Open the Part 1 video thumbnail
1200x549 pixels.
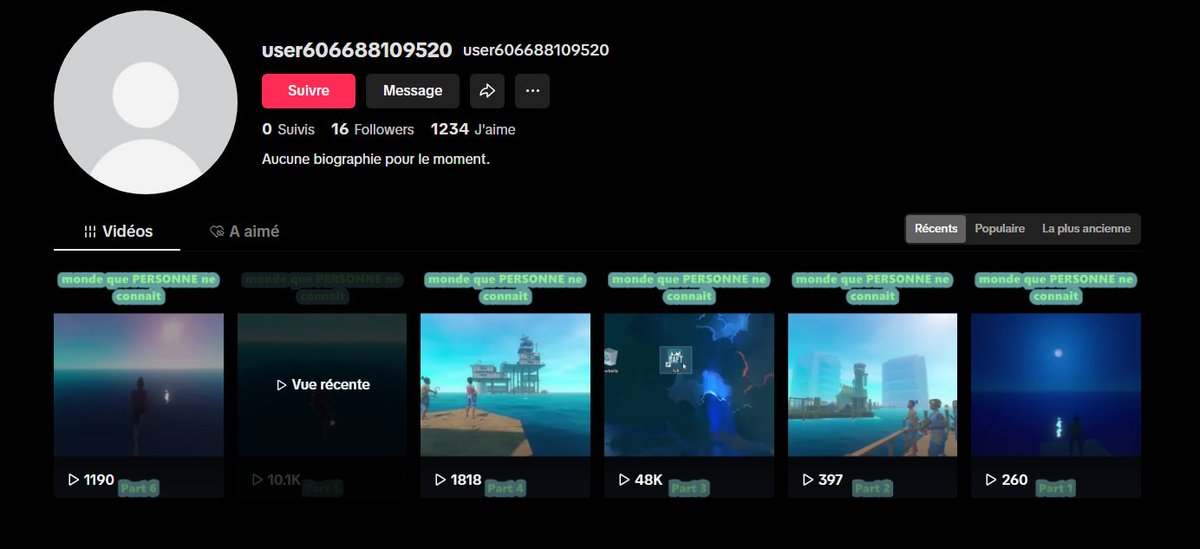point(1056,385)
